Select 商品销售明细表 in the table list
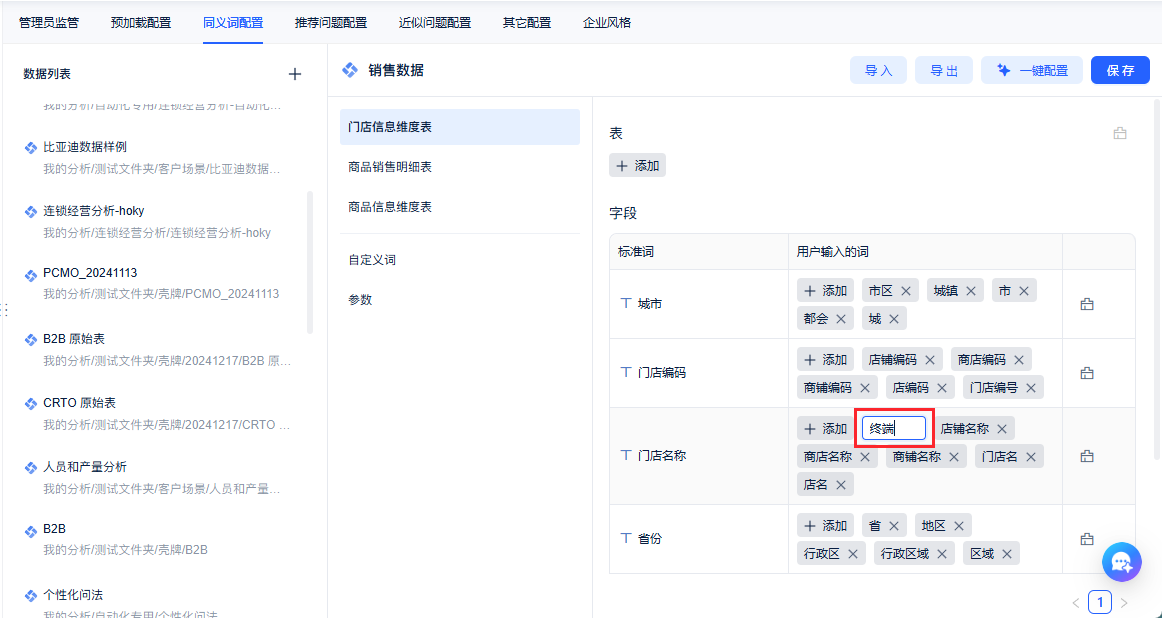Image resolution: width=1162 pixels, height=618 pixels. click(390, 167)
